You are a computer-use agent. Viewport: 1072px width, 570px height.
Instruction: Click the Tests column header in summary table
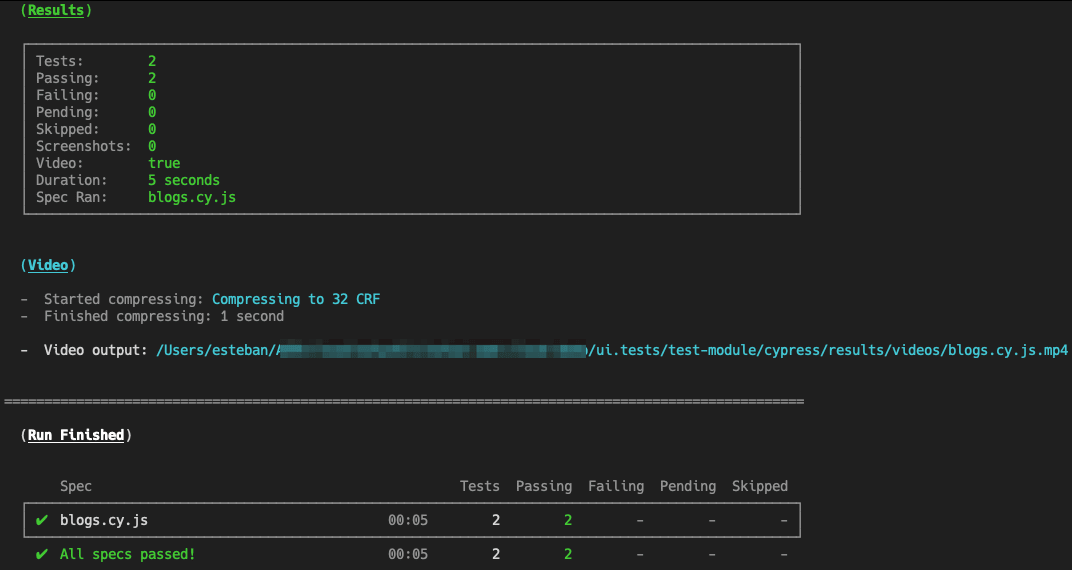[480, 487]
